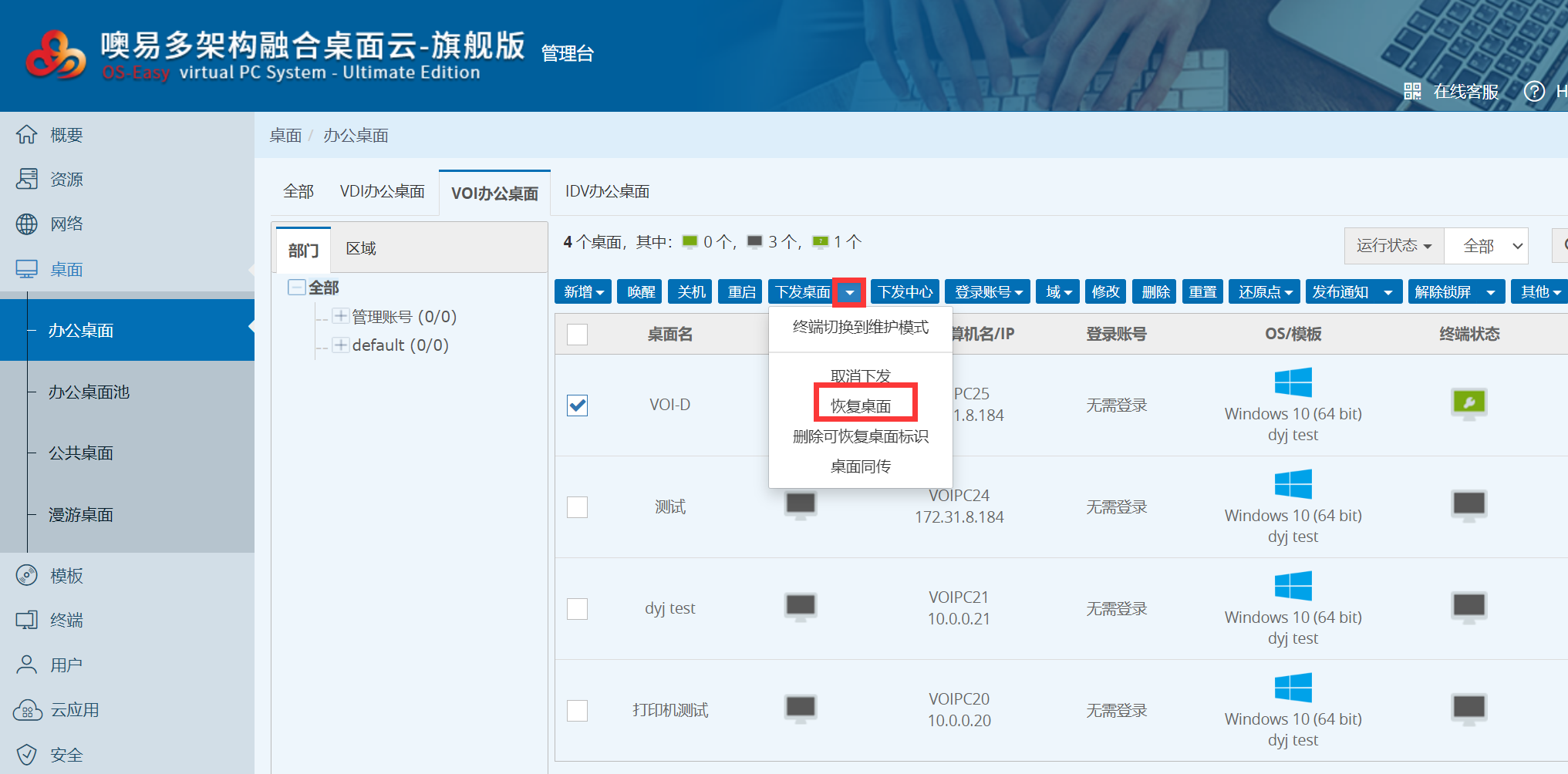Uncheck the VOI-D desktop checkbox

(x=577, y=406)
